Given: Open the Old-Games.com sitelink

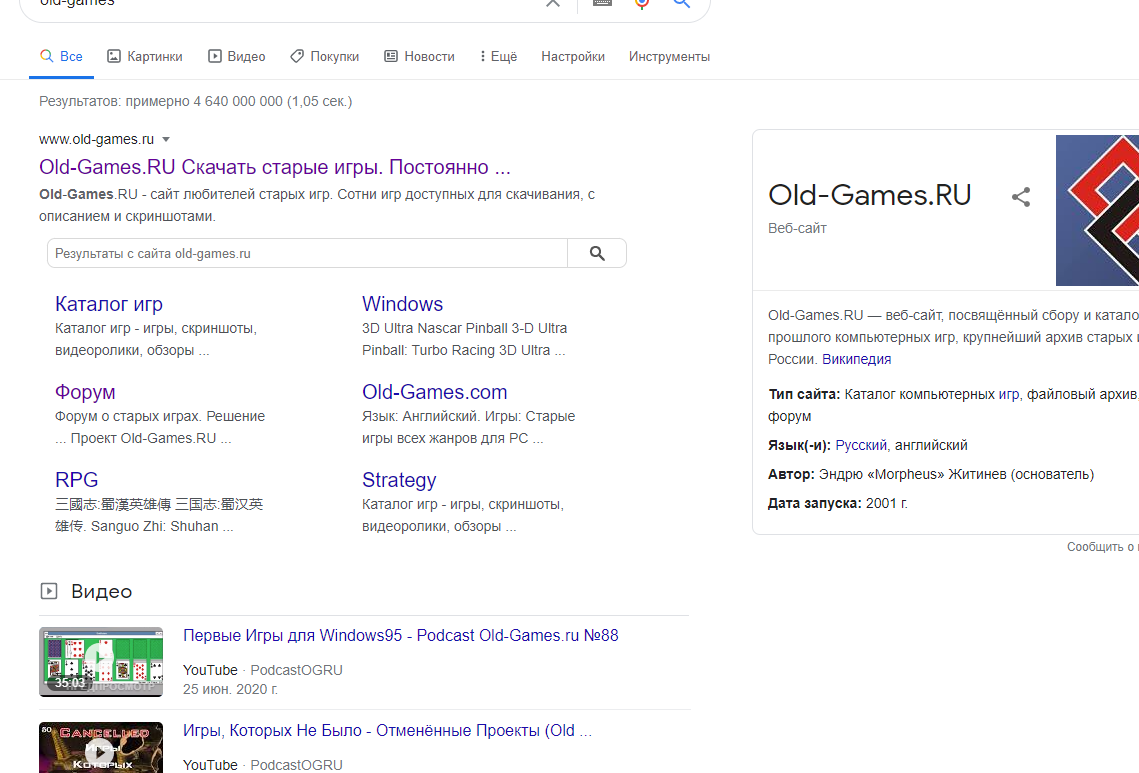Looking at the screenshot, I should 434,392.
